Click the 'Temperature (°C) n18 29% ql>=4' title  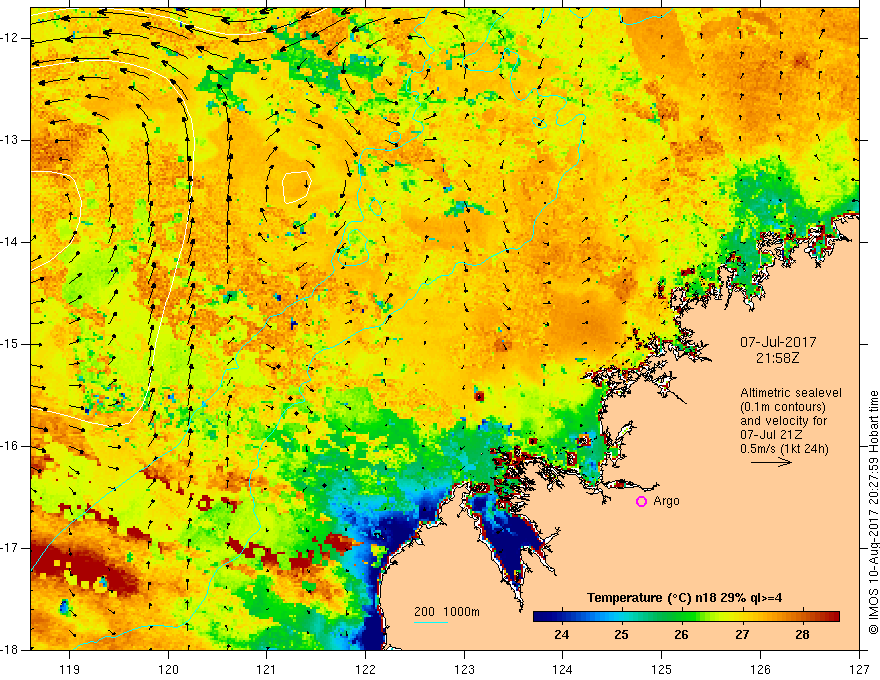click(684, 598)
